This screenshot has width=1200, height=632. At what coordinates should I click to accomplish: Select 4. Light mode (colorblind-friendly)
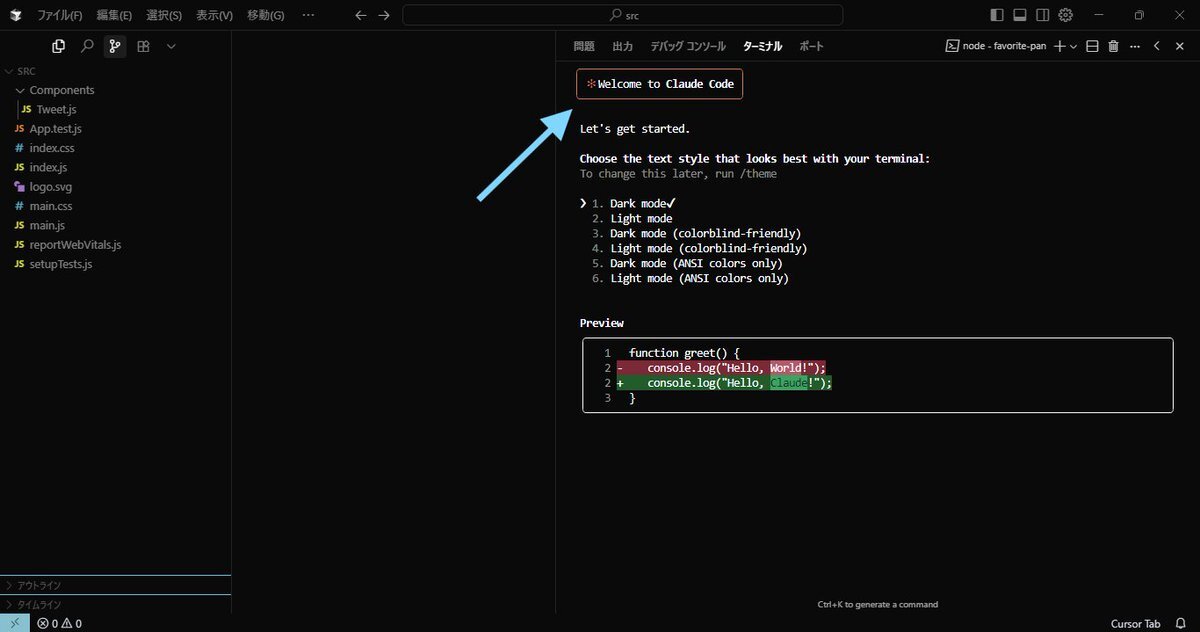pyautogui.click(x=699, y=248)
